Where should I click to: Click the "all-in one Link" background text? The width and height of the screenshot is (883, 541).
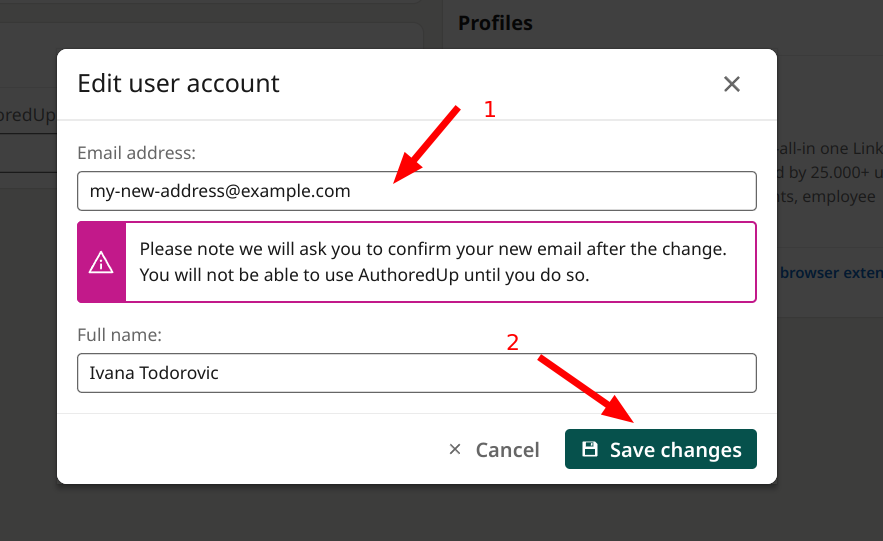coord(830,149)
